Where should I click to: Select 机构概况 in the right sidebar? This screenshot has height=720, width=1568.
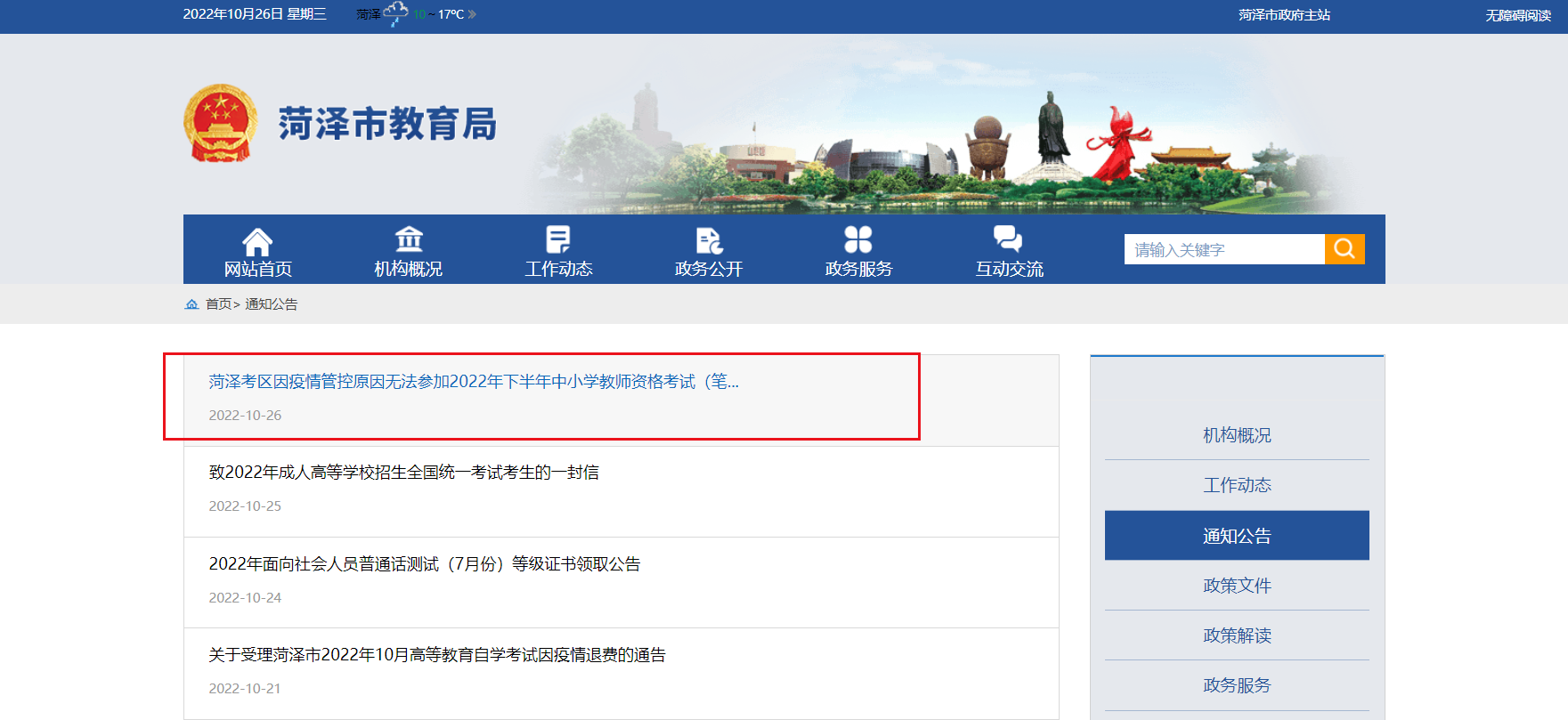(1237, 435)
